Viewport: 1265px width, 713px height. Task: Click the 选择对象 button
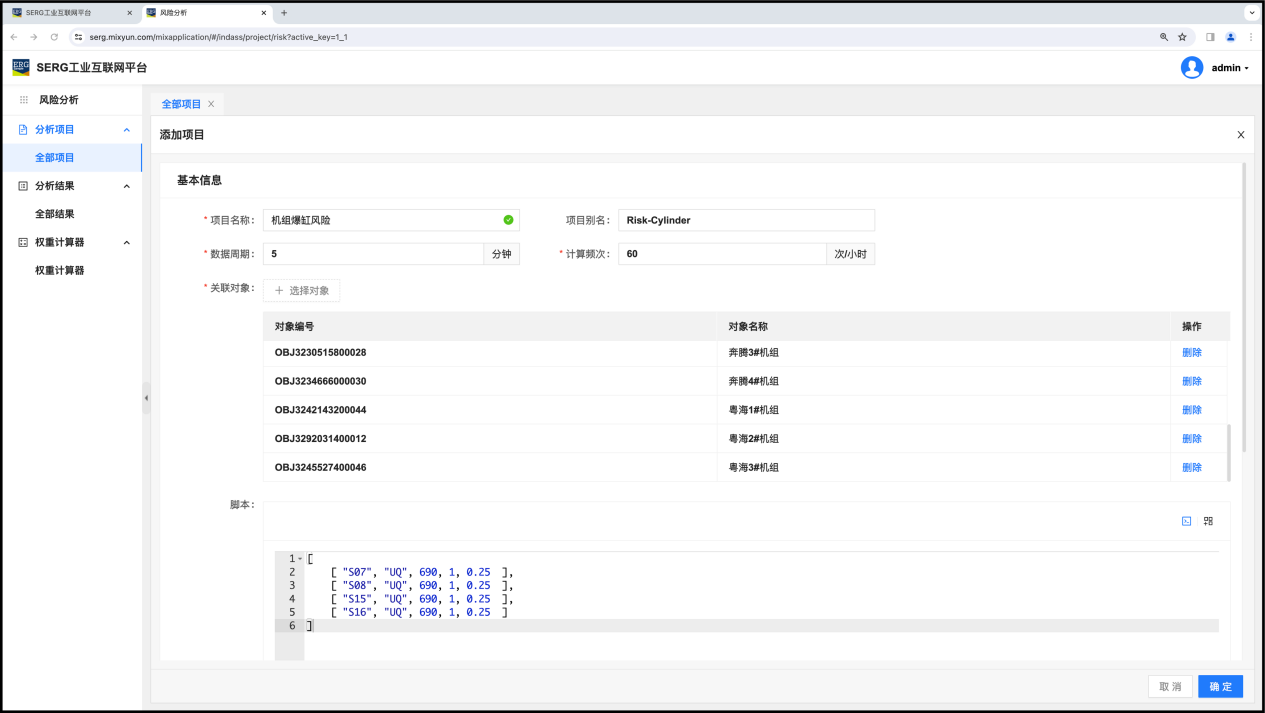pos(302,290)
